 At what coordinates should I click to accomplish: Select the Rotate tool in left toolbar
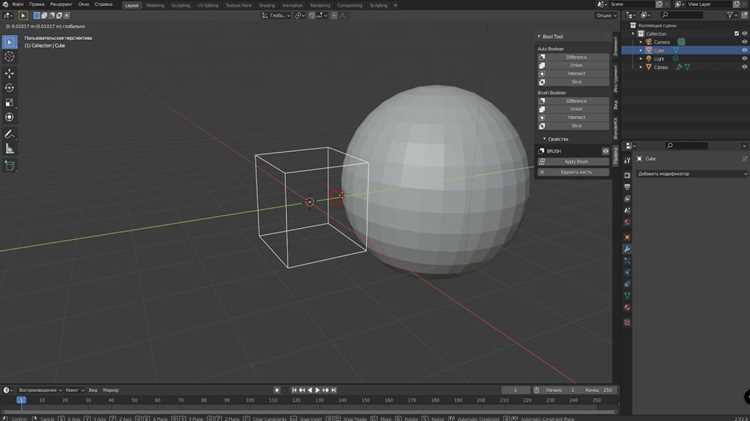(x=9, y=88)
